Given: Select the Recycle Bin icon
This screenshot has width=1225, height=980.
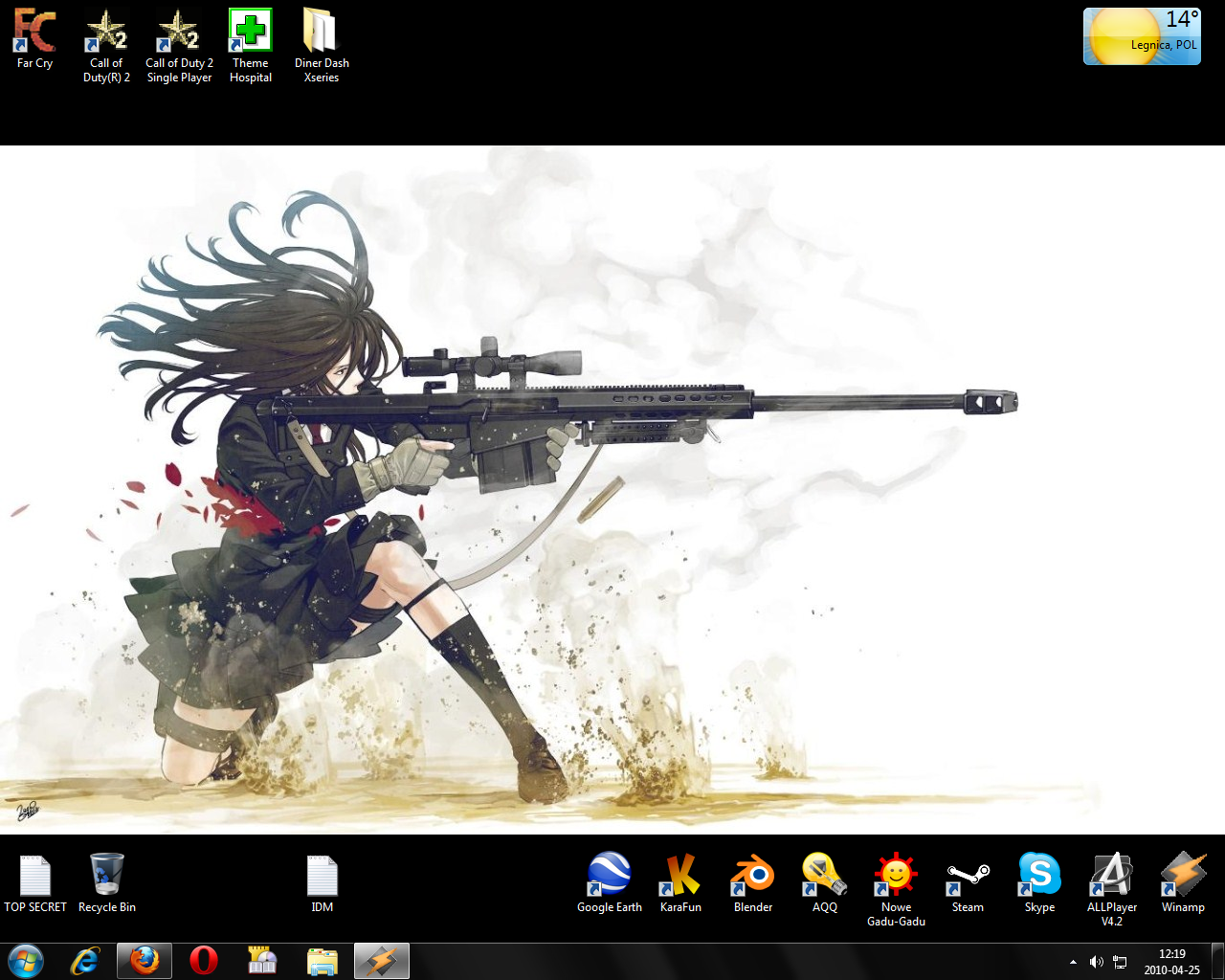Looking at the screenshot, I should click(107, 883).
